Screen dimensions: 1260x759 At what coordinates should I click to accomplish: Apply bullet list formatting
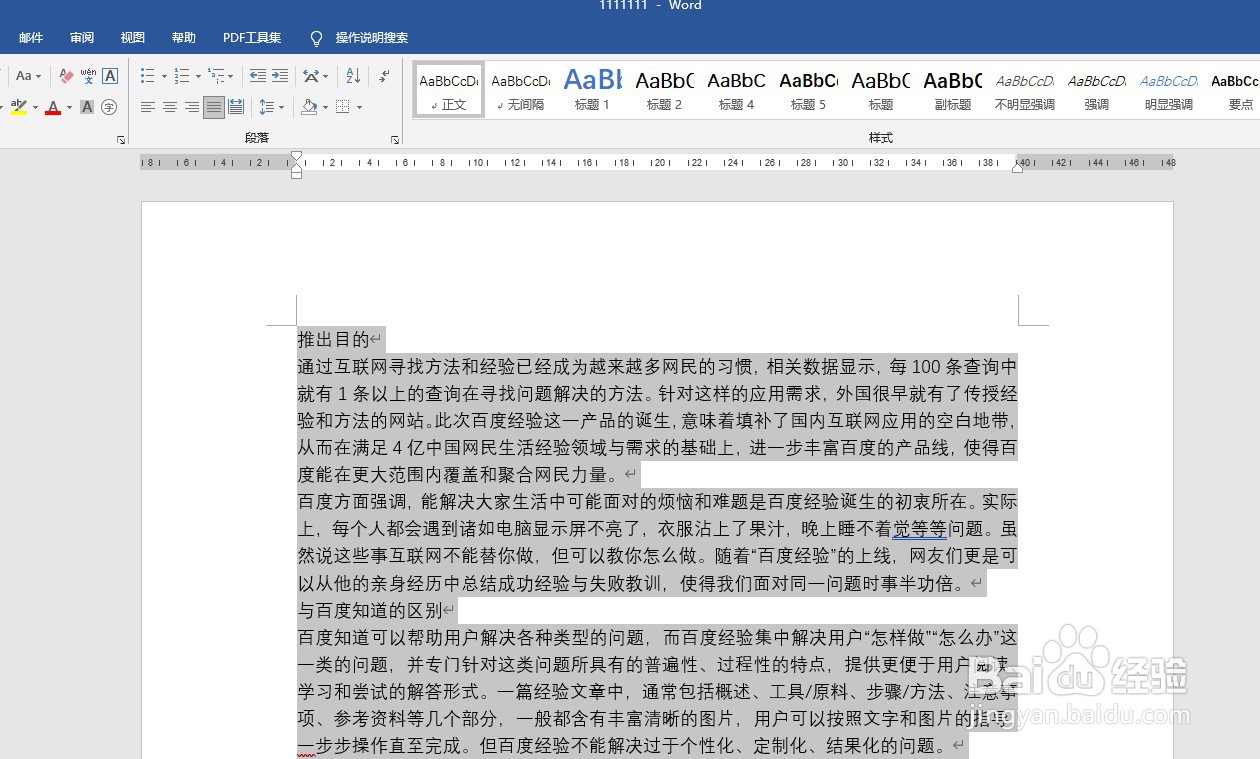click(x=148, y=76)
